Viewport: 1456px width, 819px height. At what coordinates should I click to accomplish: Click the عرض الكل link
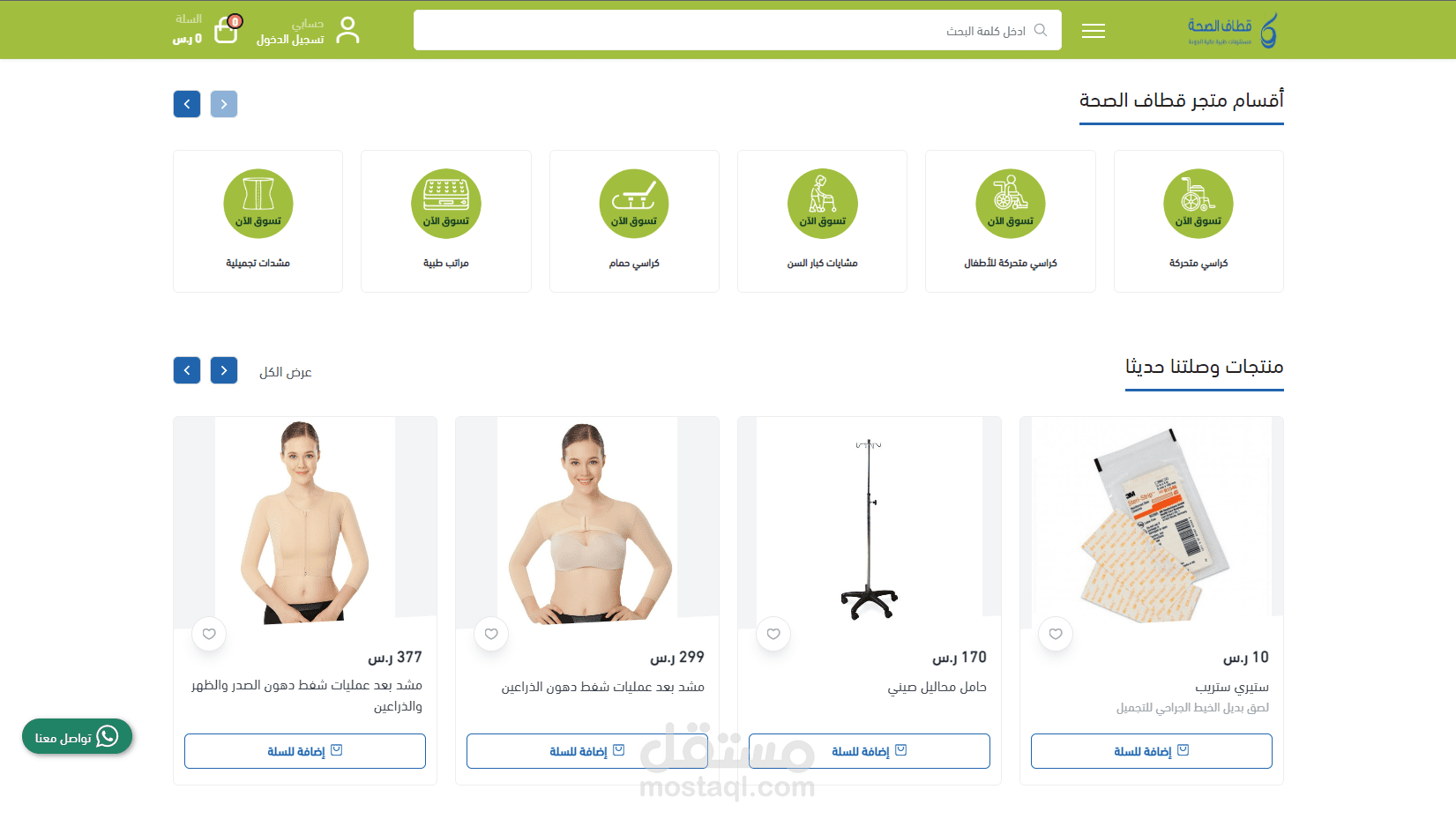click(285, 372)
